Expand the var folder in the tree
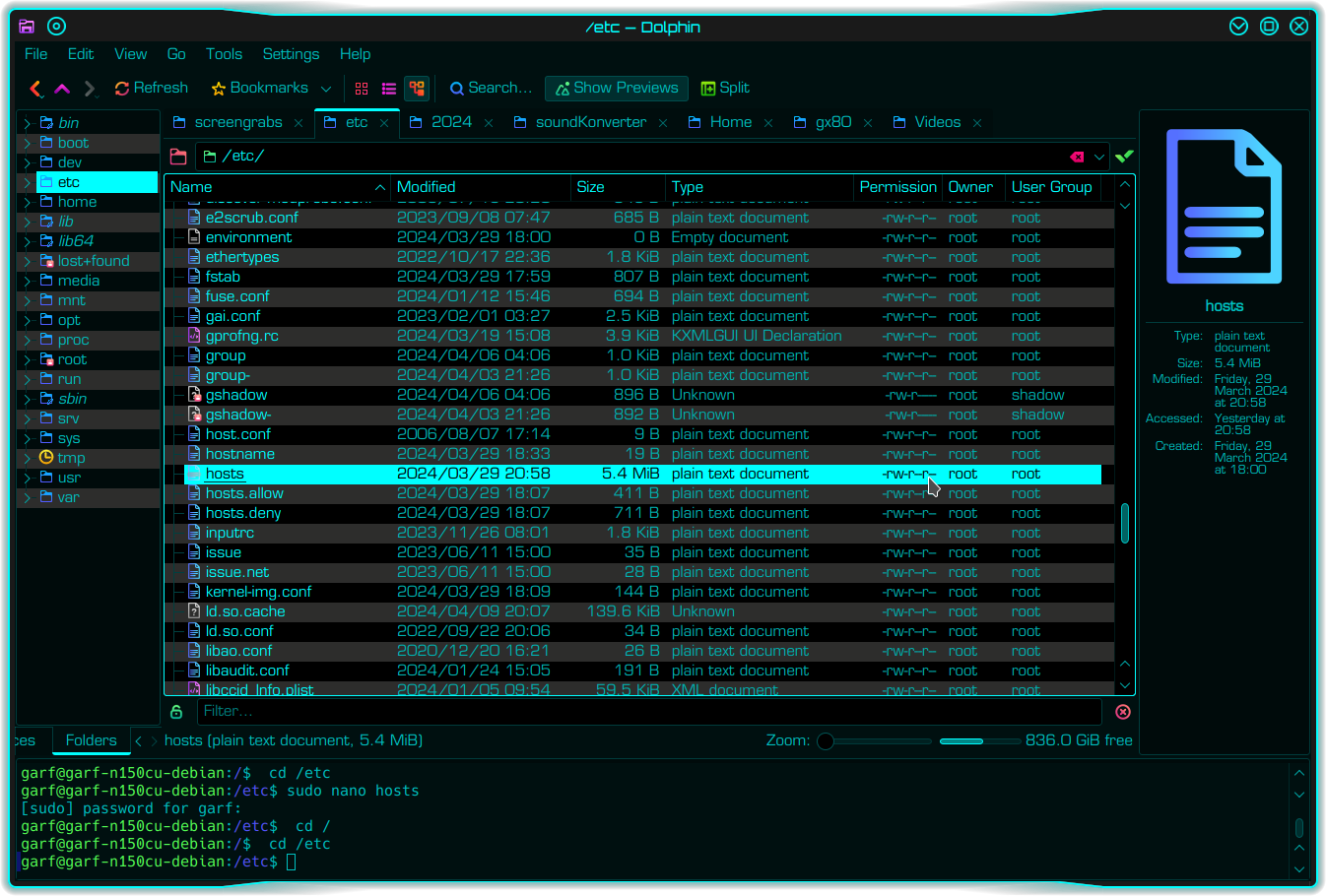 (x=28, y=497)
